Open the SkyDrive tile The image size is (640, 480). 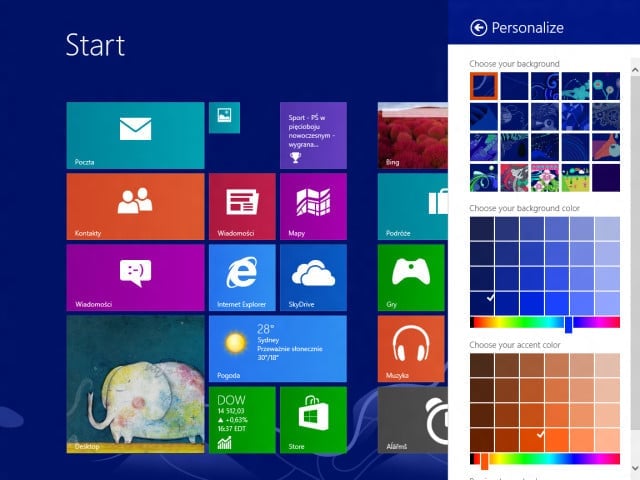pyautogui.click(x=313, y=278)
